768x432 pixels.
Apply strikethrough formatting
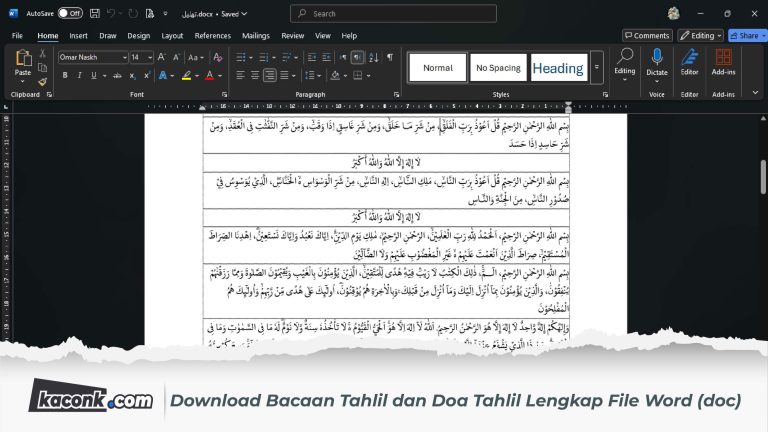tap(117, 75)
